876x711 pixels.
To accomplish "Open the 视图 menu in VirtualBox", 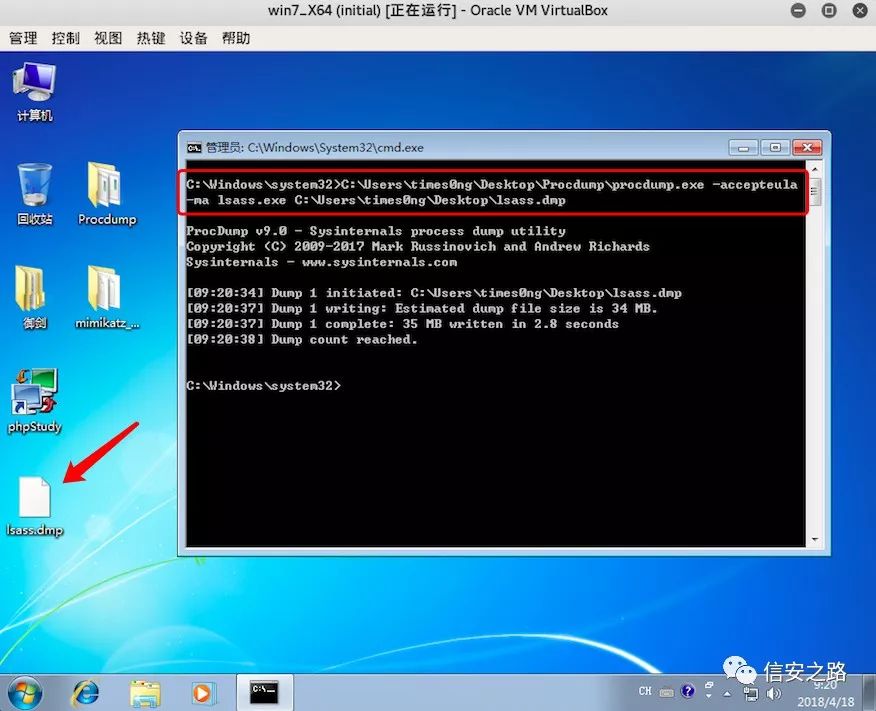I will [108, 38].
